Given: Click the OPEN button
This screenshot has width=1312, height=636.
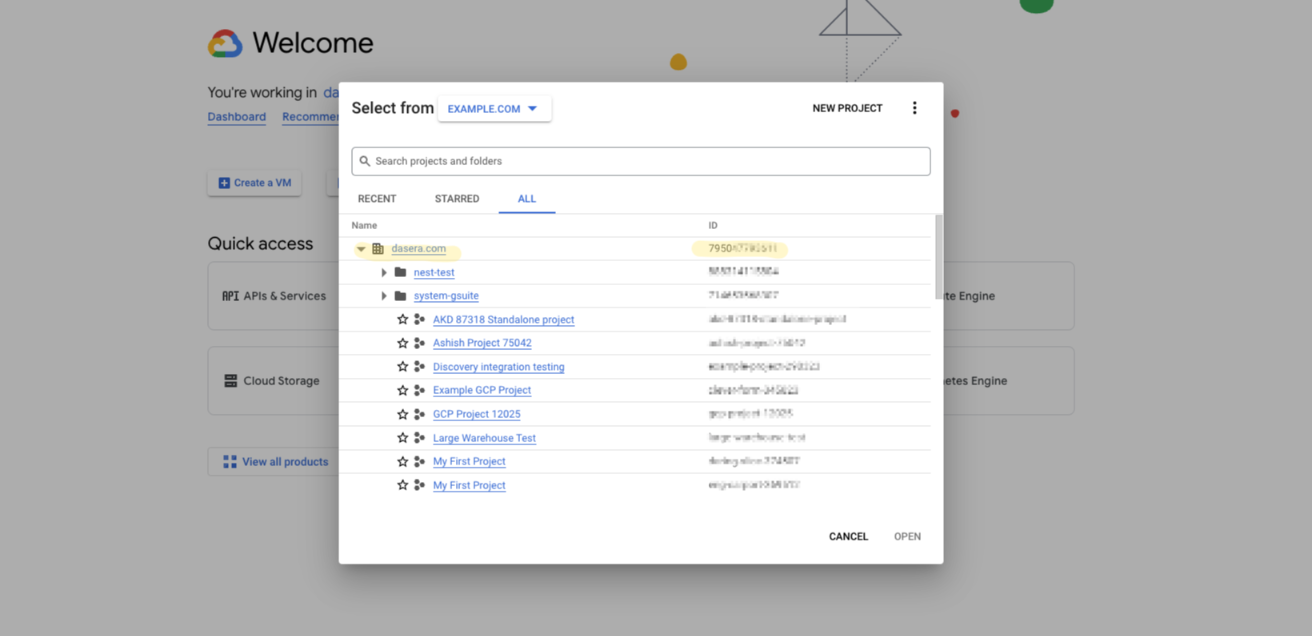Looking at the screenshot, I should coord(907,537).
